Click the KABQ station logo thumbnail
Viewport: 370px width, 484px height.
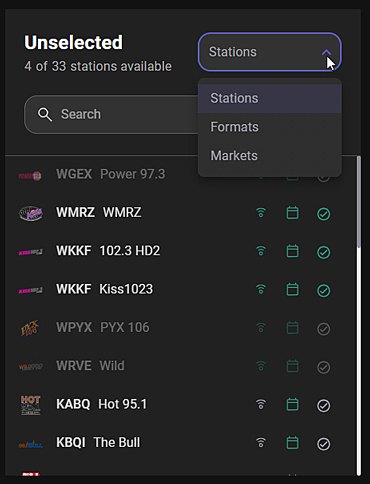click(x=31, y=405)
